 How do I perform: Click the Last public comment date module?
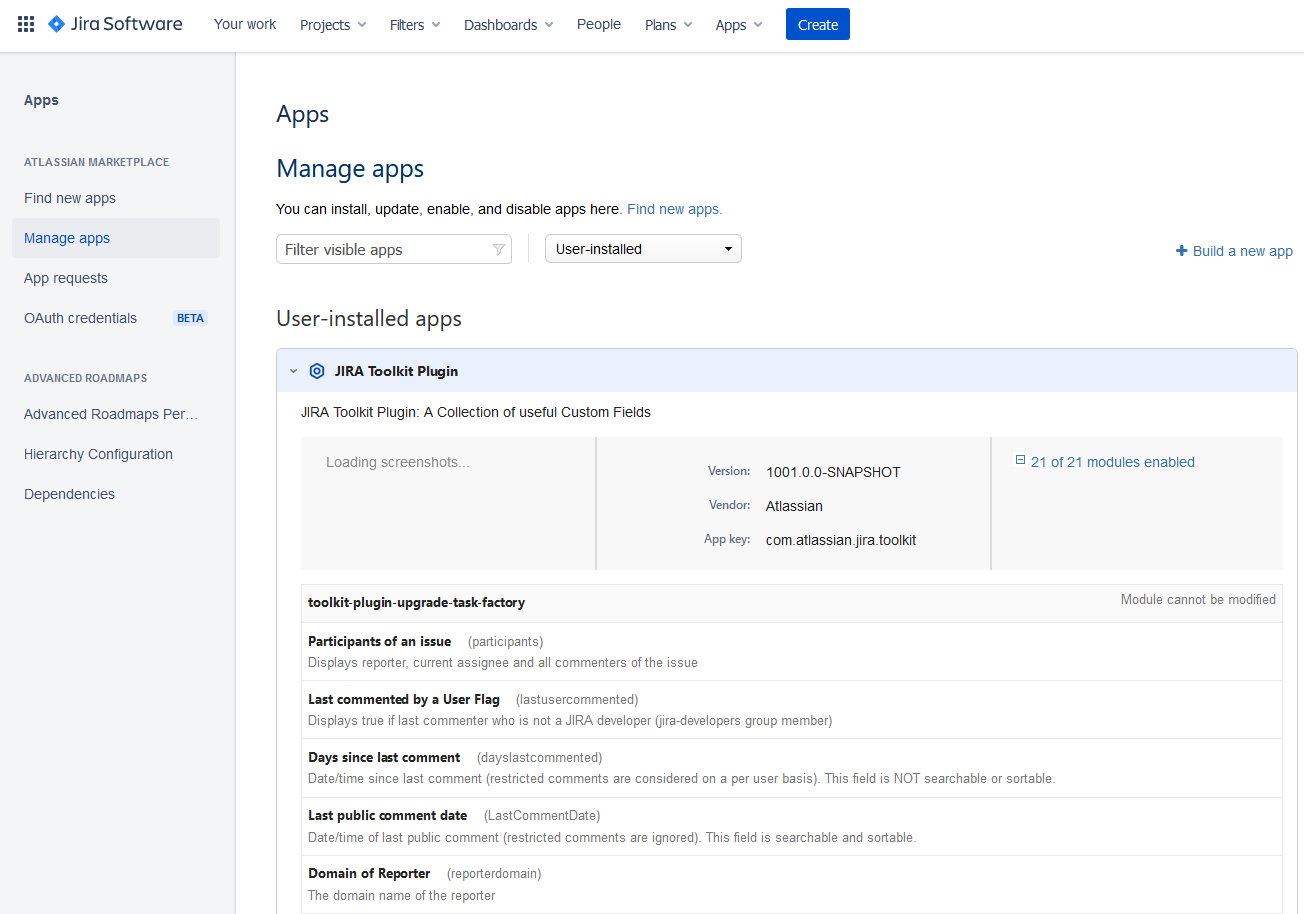(792, 825)
